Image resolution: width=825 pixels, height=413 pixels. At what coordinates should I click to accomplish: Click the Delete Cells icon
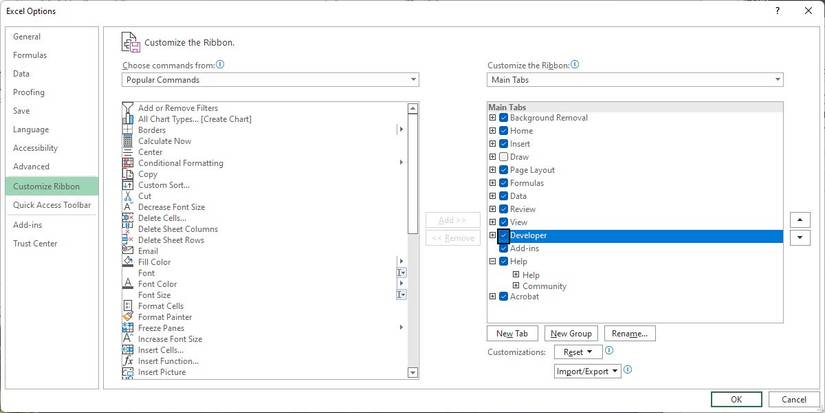coord(128,218)
